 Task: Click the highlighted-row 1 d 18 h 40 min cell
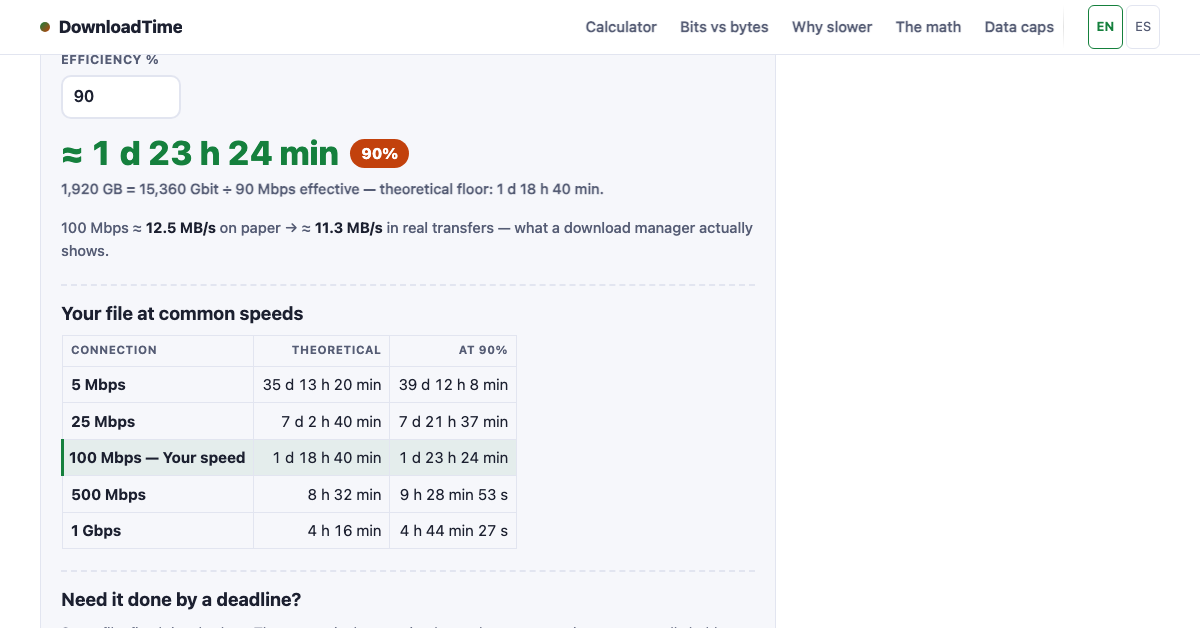click(322, 458)
